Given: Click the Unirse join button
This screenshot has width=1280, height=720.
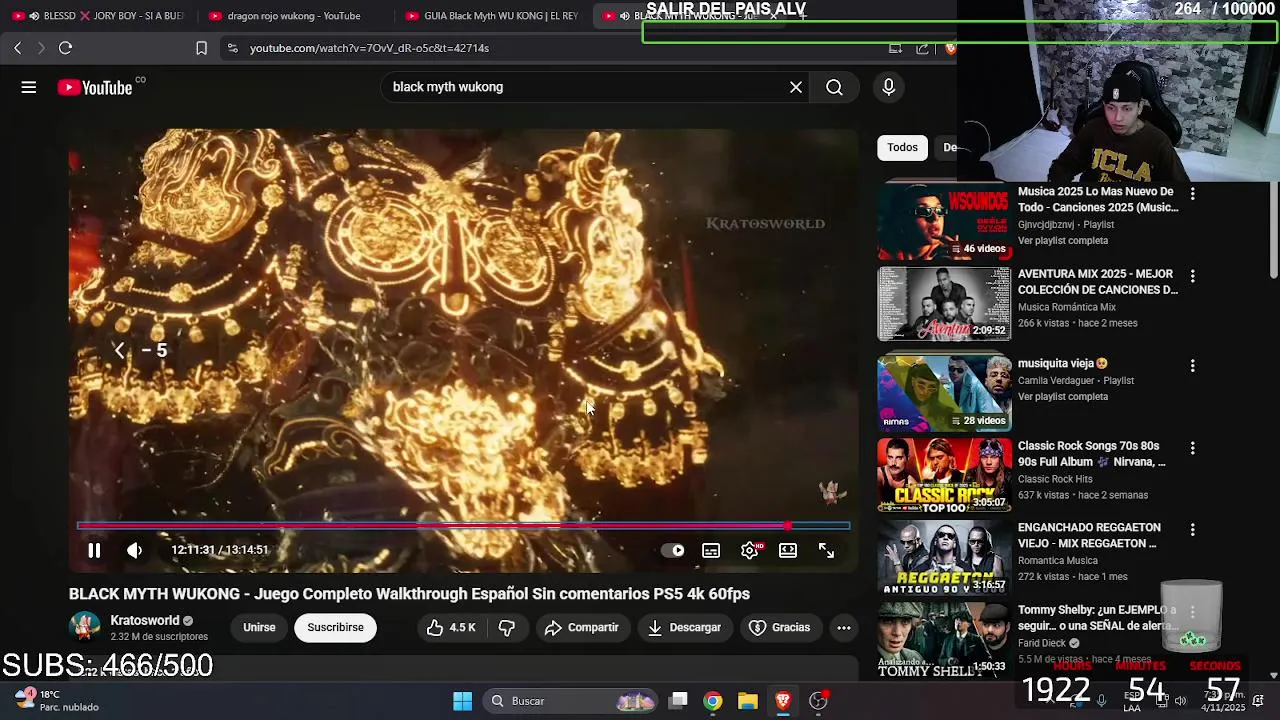Looking at the screenshot, I should [259, 627].
